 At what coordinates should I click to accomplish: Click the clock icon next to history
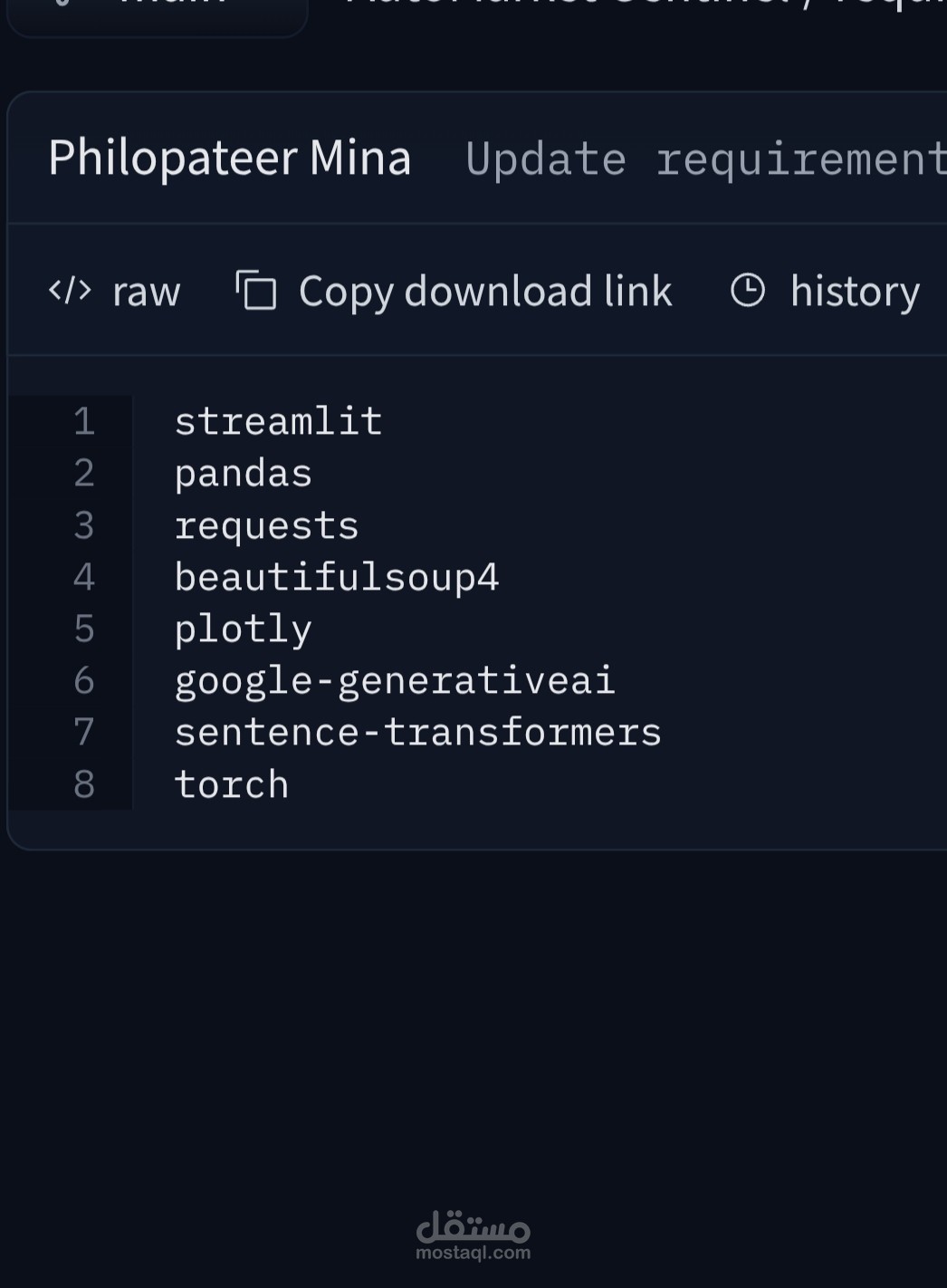coord(748,291)
